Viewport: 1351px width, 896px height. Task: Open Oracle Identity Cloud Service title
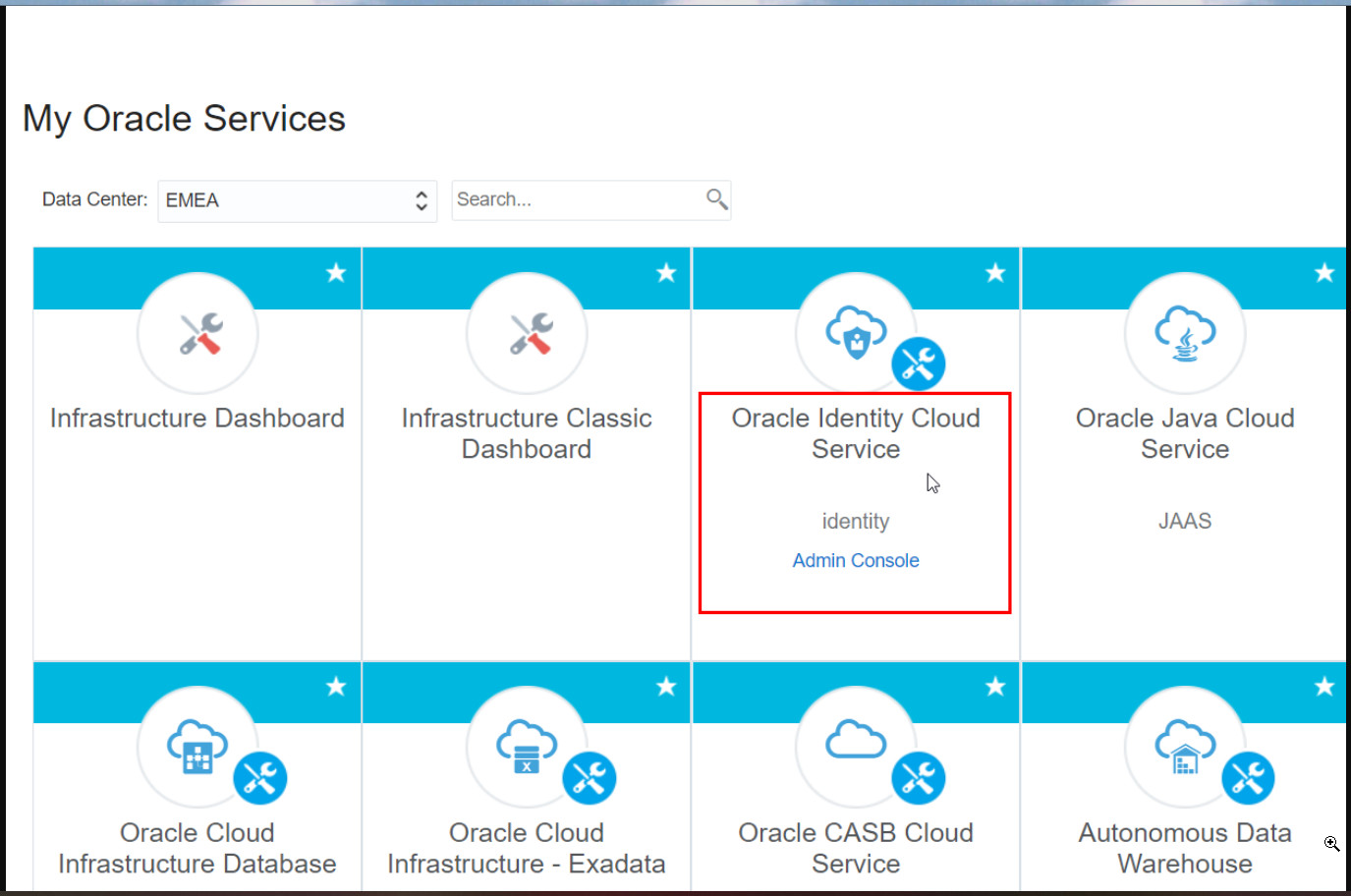pyautogui.click(x=856, y=433)
